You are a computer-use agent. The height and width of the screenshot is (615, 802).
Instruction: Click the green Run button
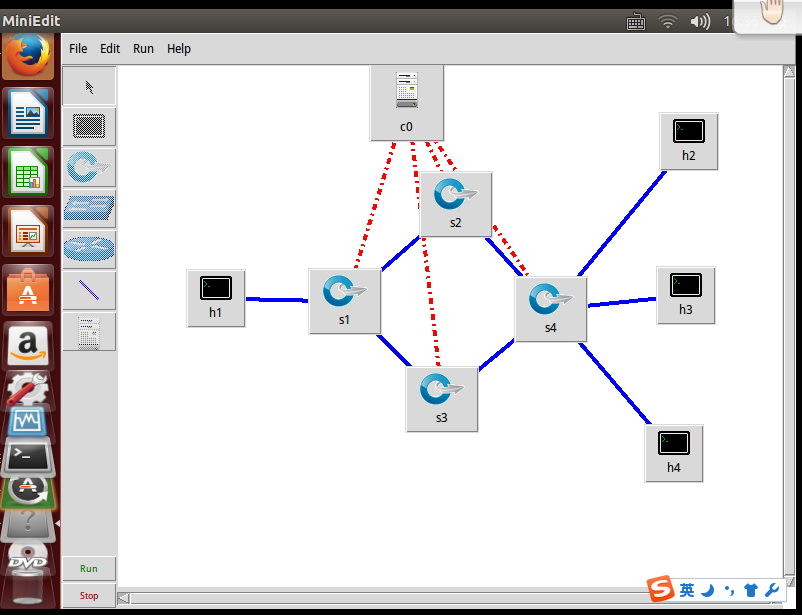(x=89, y=568)
